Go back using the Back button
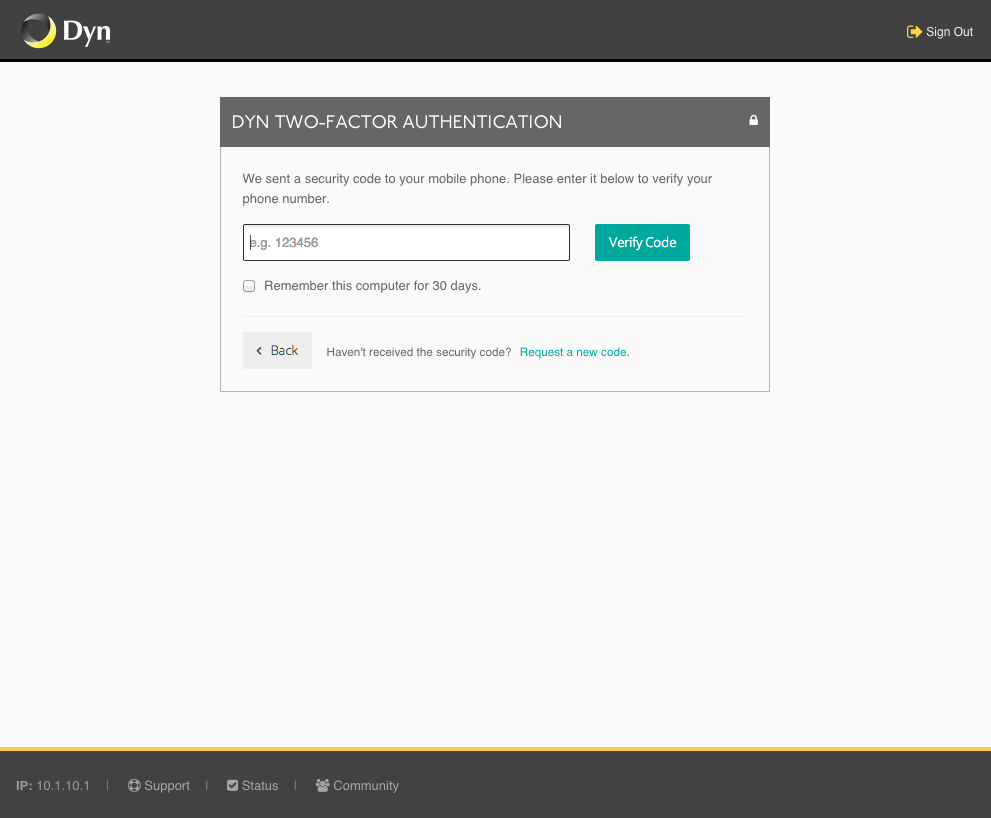Viewport: 991px width, 818px height. [277, 350]
